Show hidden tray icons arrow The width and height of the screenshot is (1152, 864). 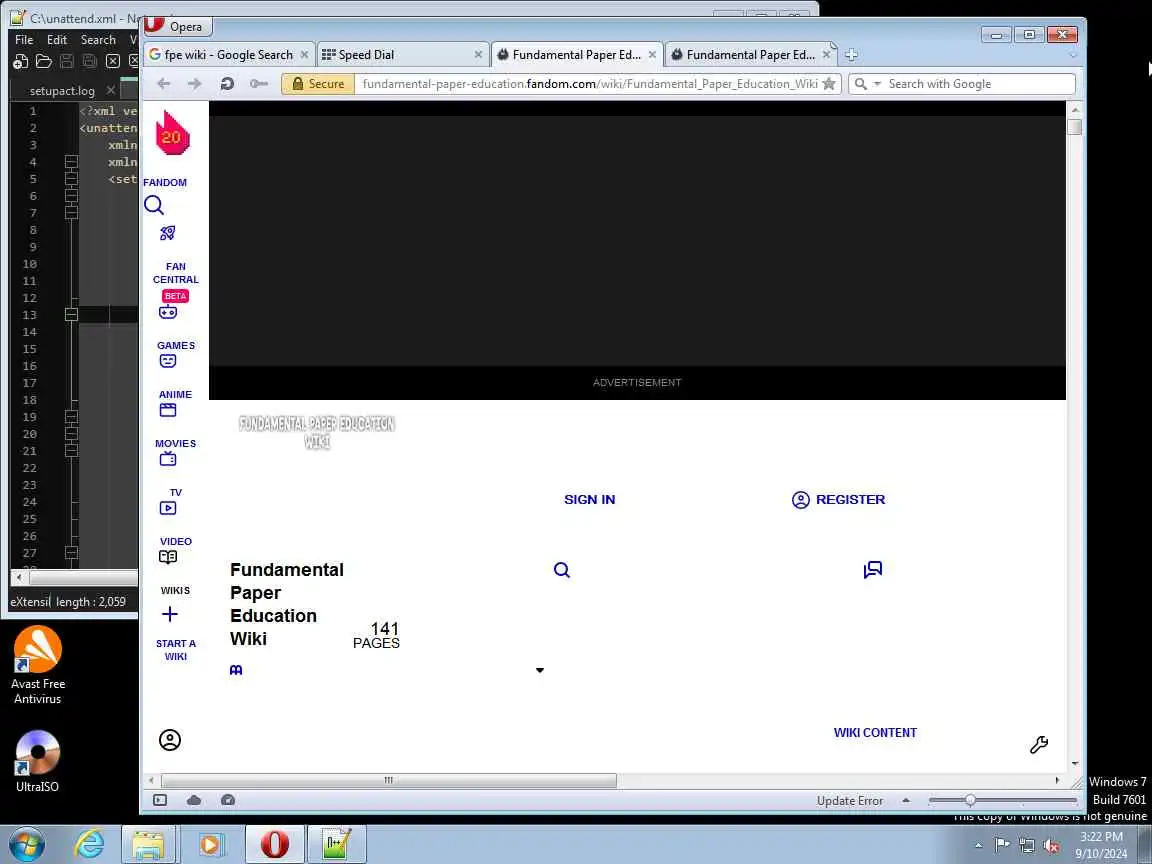pos(978,846)
